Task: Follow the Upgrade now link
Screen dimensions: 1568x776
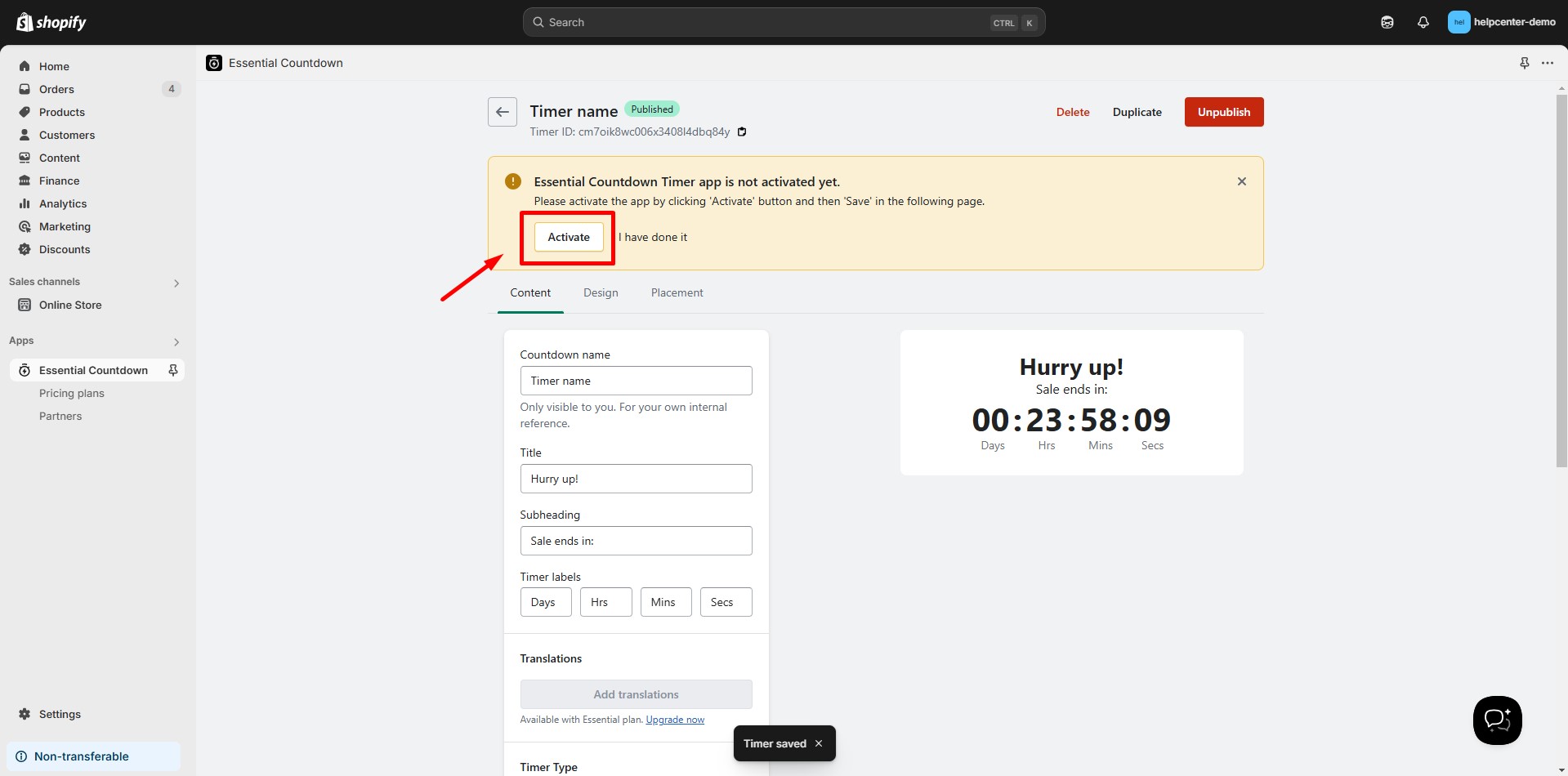Action: click(x=675, y=720)
